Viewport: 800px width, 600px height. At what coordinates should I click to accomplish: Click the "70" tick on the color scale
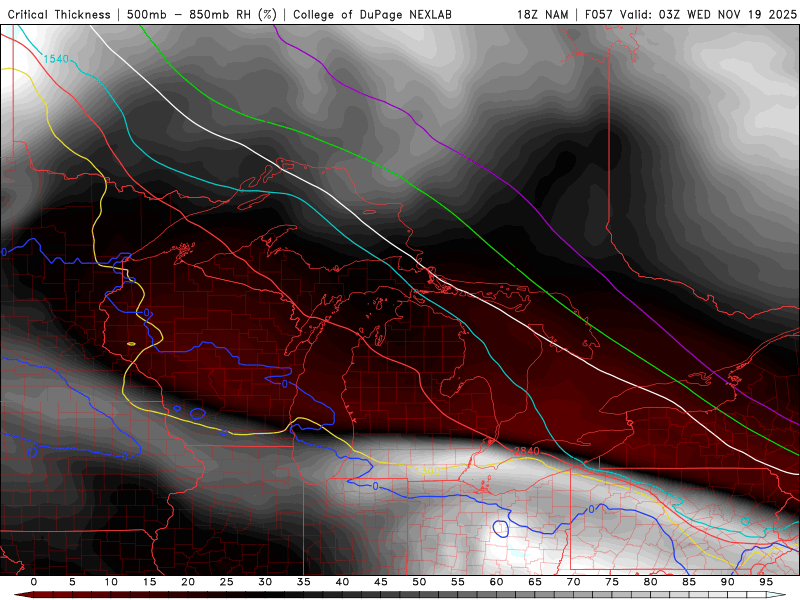pyautogui.click(x=573, y=582)
